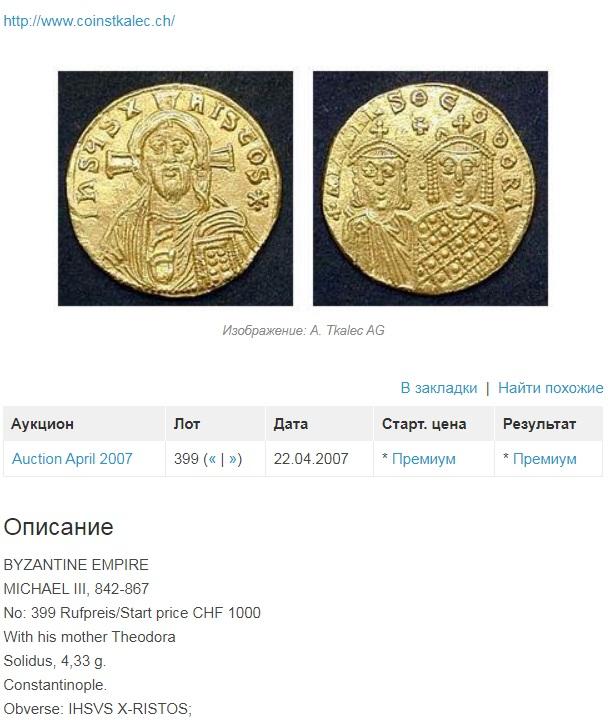Add this lot via "В закладки"

click(439, 388)
